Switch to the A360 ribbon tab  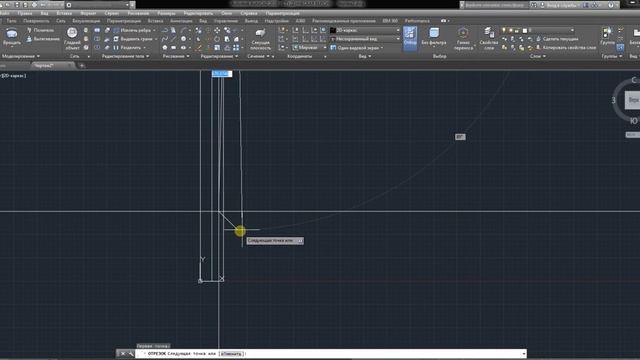(x=300, y=21)
